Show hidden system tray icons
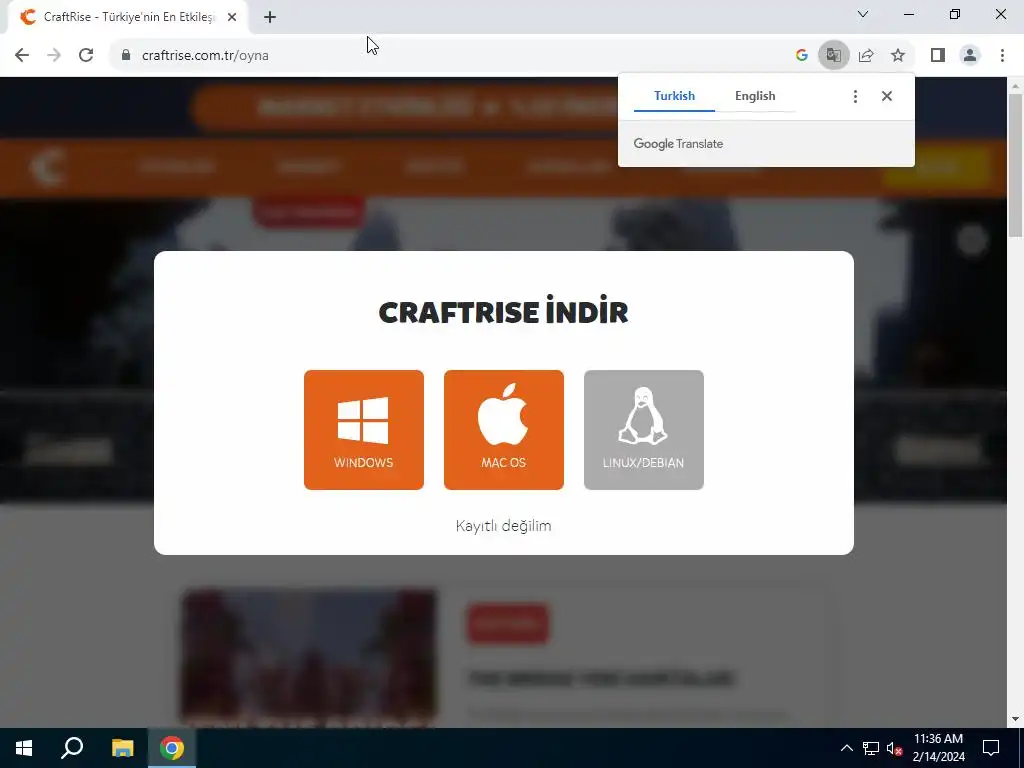1024x768 pixels. coord(846,748)
